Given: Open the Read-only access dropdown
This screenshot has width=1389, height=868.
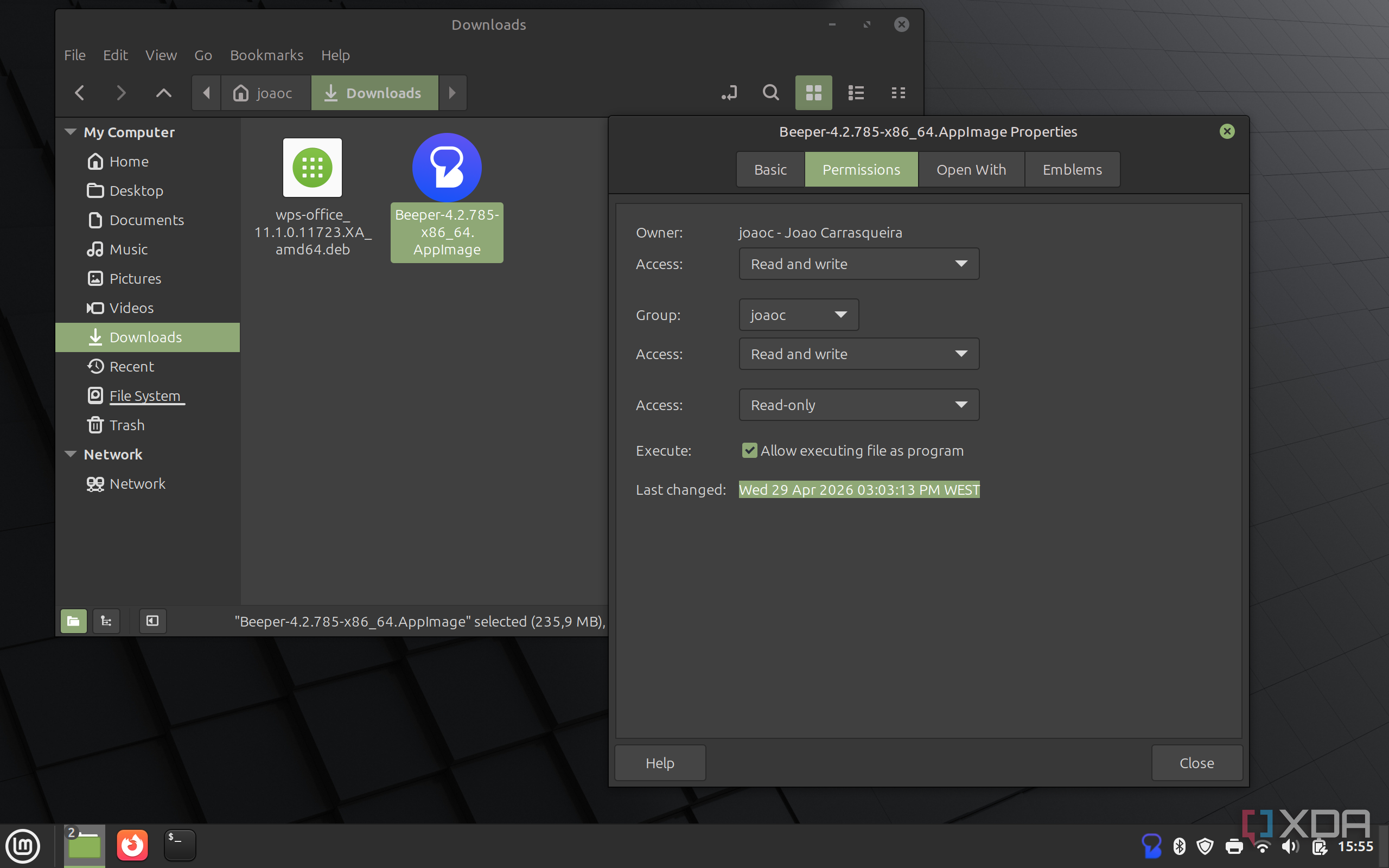Looking at the screenshot, I should pyautogui.click(x=859, y=405).
